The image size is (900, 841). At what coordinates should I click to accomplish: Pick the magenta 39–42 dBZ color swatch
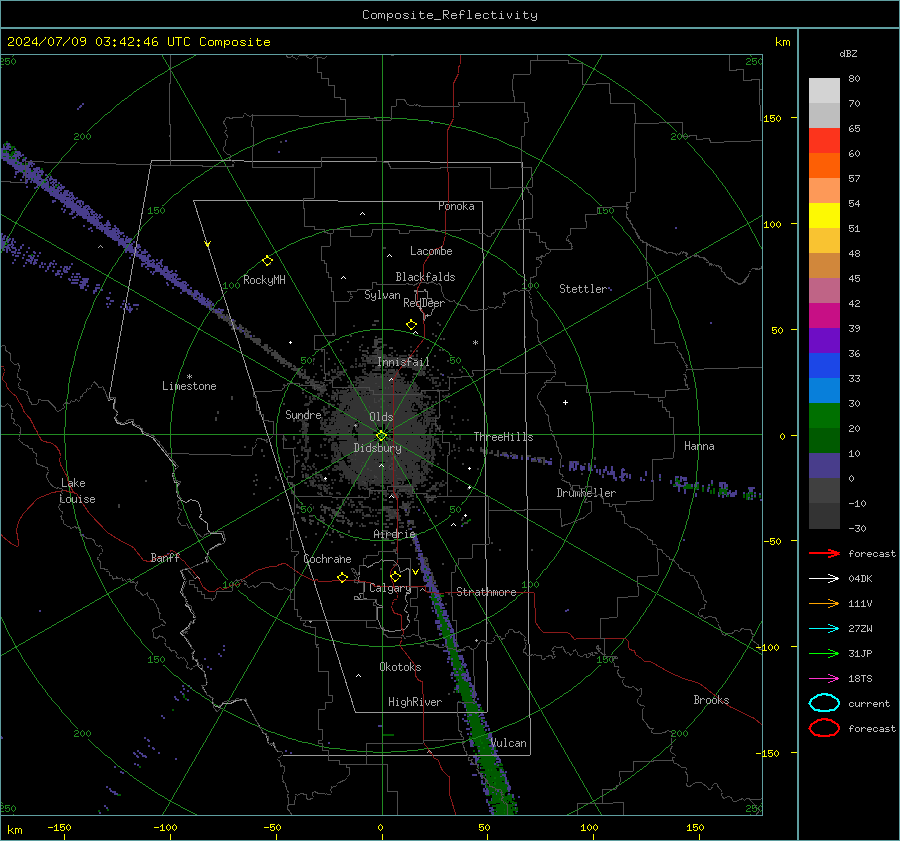(x=824, y=316)
